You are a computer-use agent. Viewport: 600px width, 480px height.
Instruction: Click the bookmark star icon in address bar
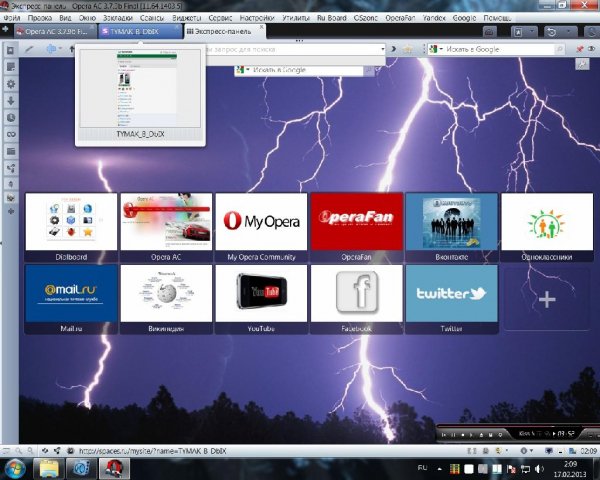click(x=408, y=49)
